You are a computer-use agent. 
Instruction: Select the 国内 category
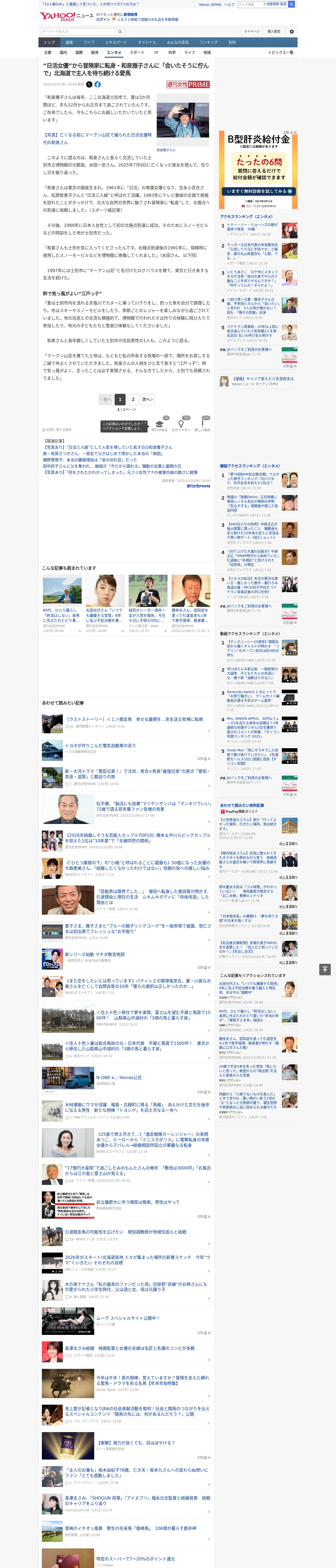(x=63, y=52)
